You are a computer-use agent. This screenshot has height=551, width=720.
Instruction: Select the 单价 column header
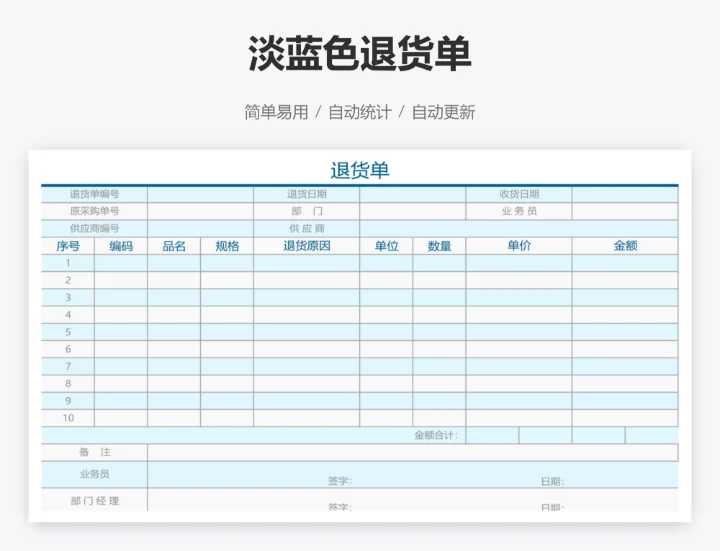click(x=518, y=246)
